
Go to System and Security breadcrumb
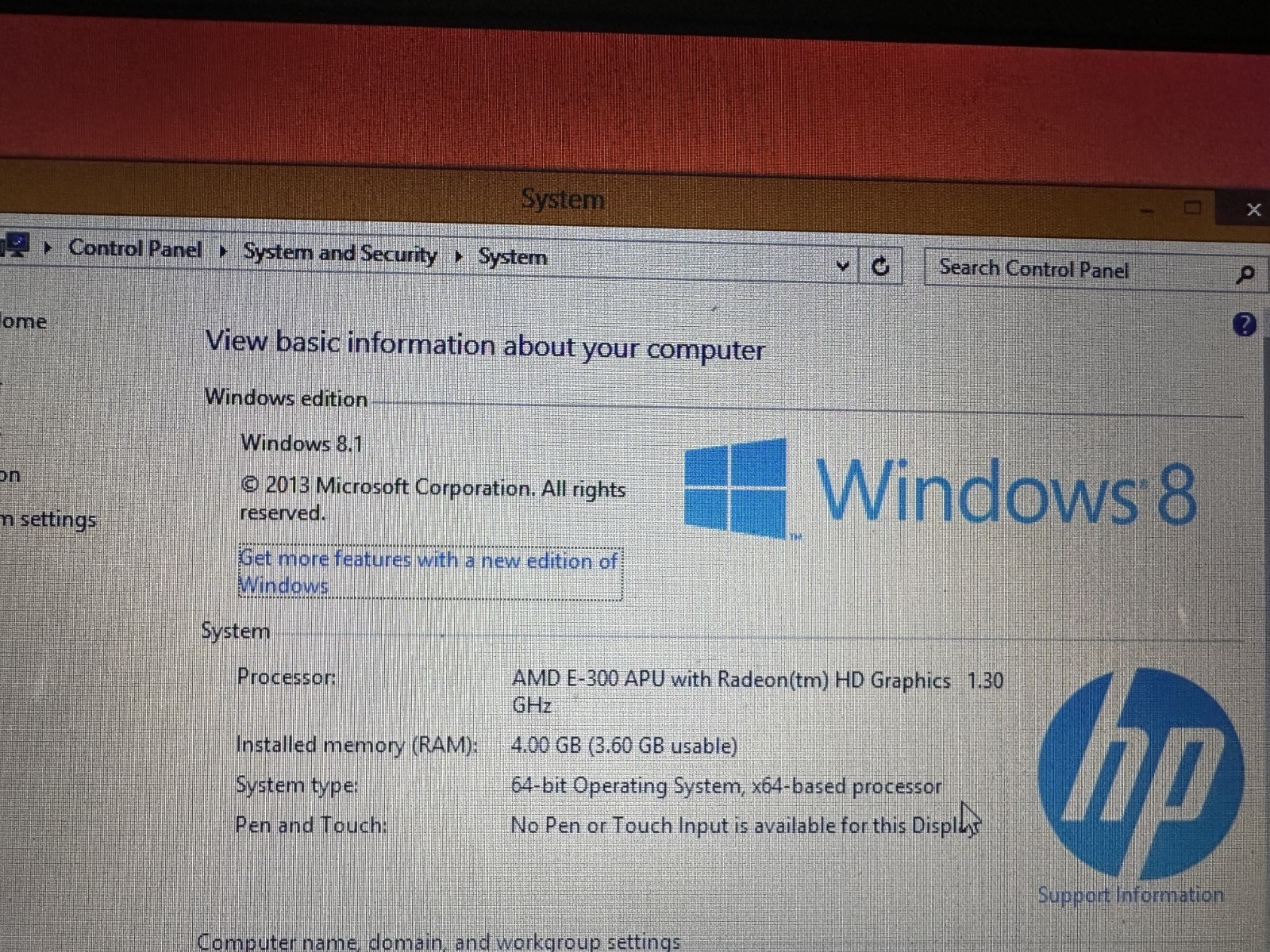coord(340,253)
